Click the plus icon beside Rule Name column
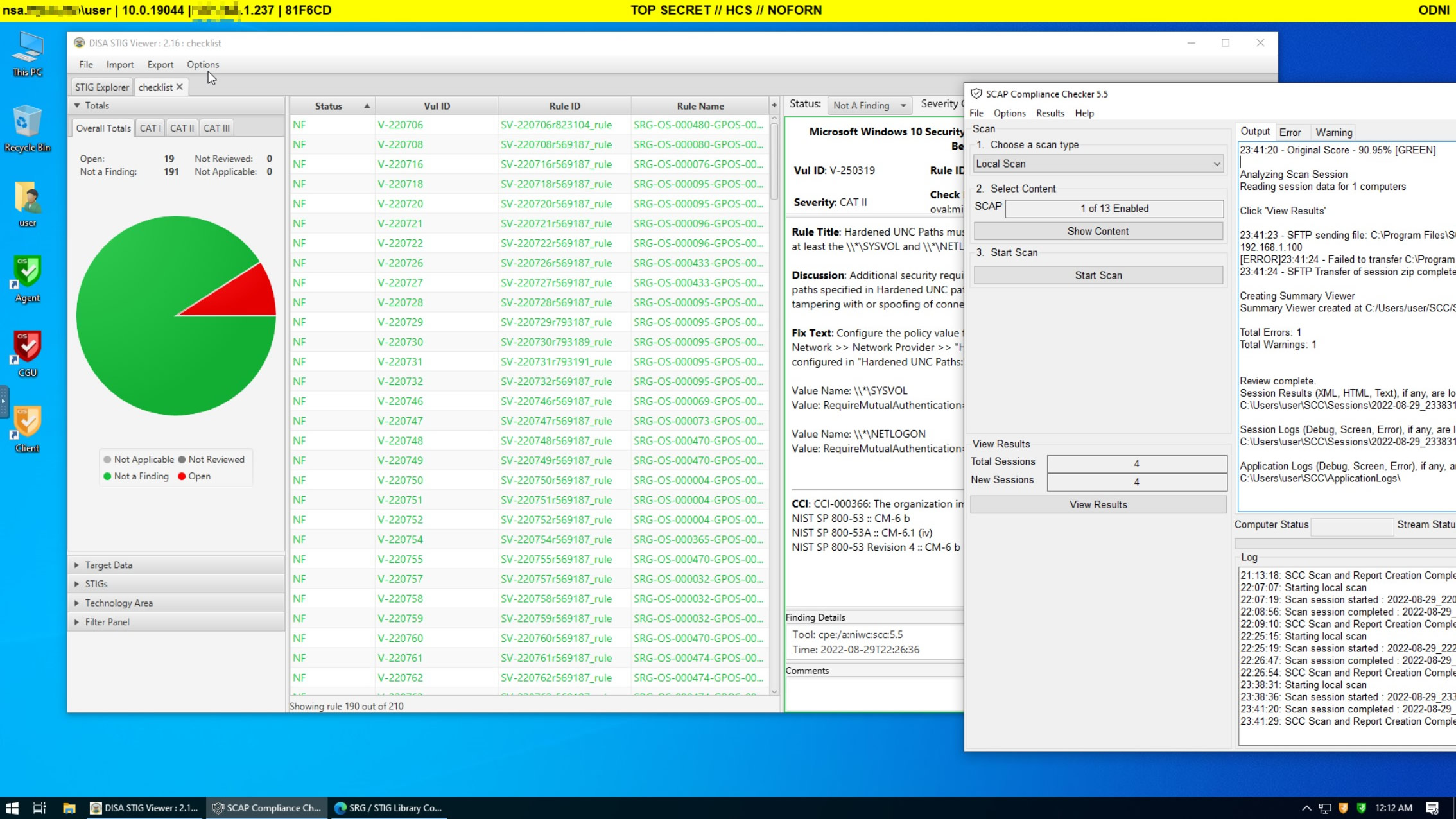This screenshot has width=1456, height=819. tap(774, 105)
